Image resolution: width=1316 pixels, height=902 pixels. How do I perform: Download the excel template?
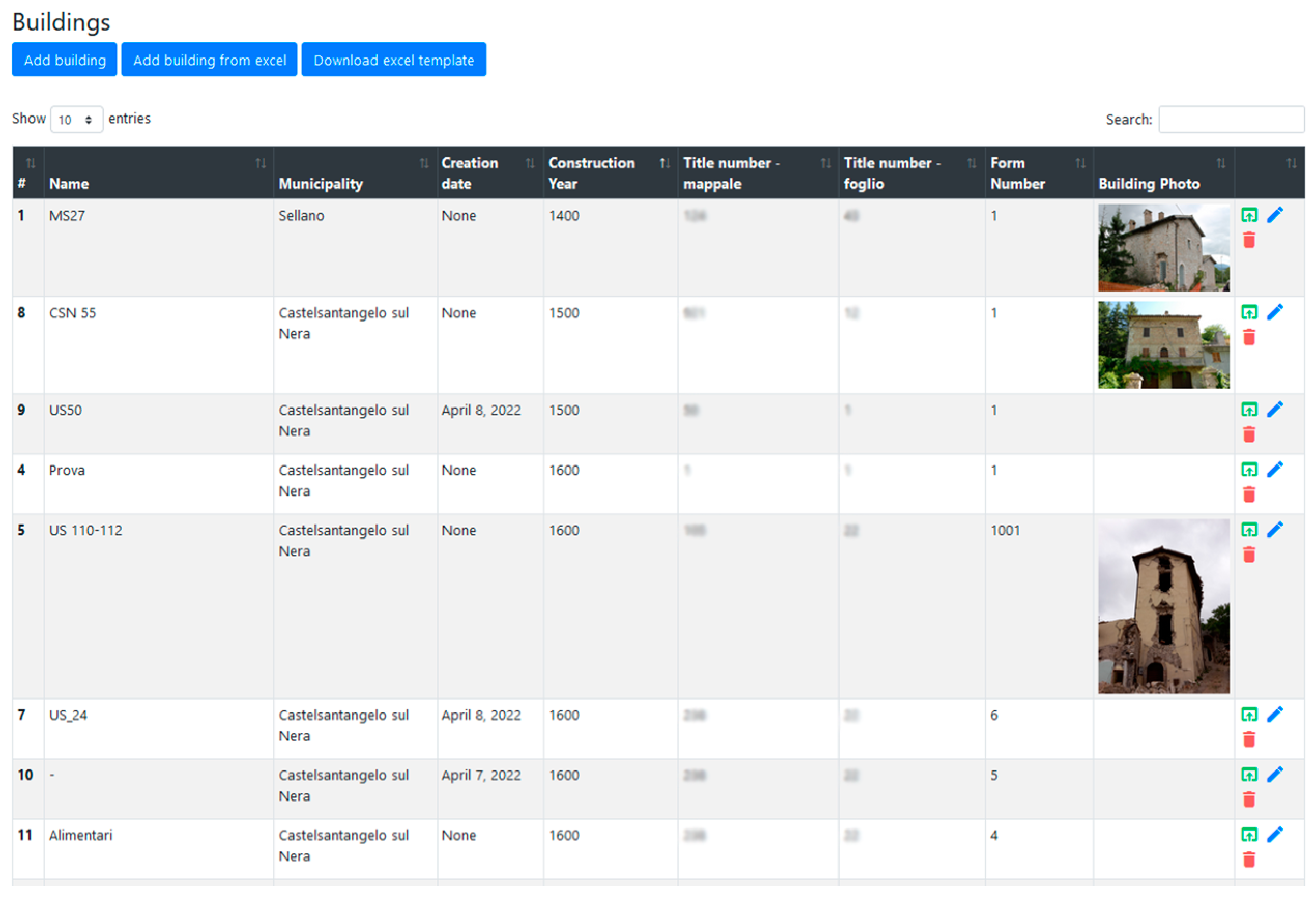pos(394,60)
